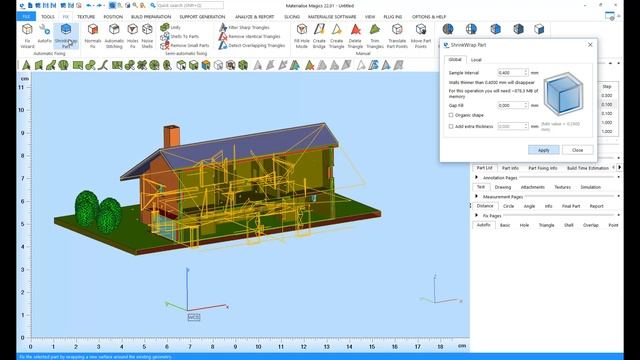This screenshot has height=360, width=640.
Task: Choose Shells To Parts
Action: 179,36
